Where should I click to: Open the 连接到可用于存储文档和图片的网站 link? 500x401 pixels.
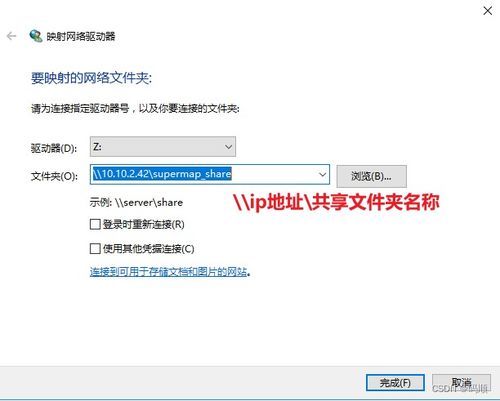168,272
